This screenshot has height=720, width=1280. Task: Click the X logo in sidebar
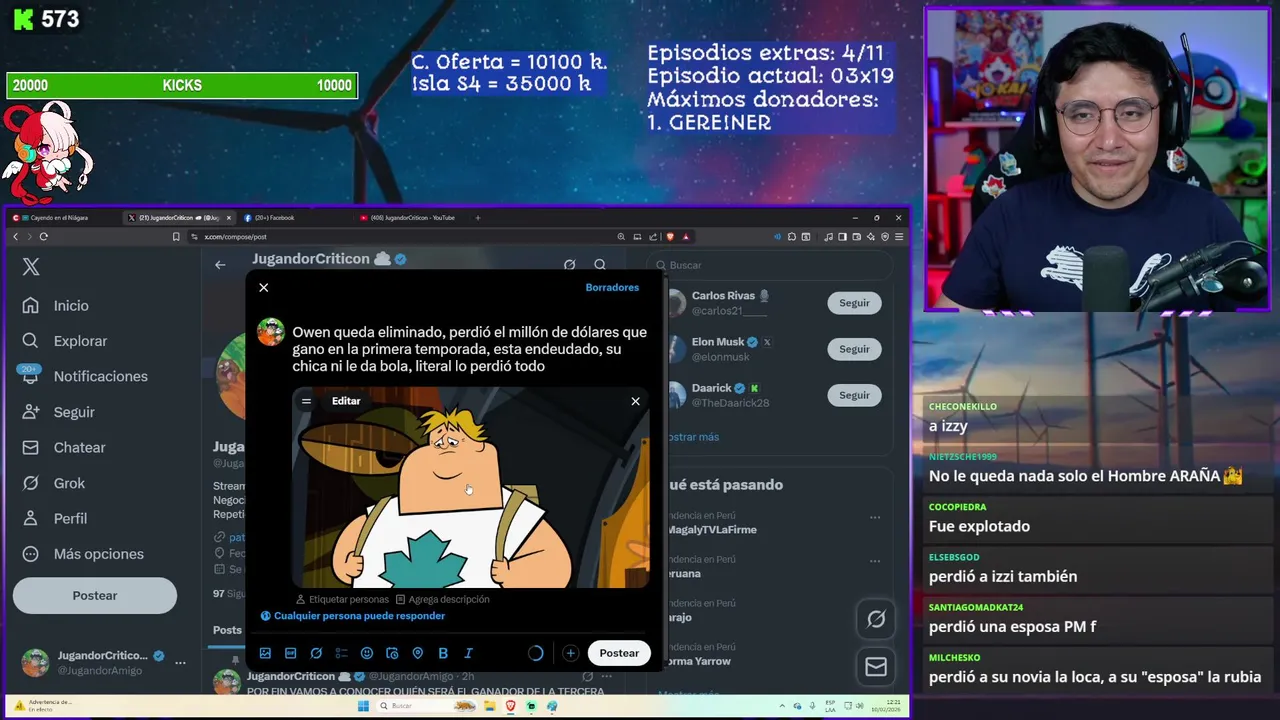pos(31,267)
